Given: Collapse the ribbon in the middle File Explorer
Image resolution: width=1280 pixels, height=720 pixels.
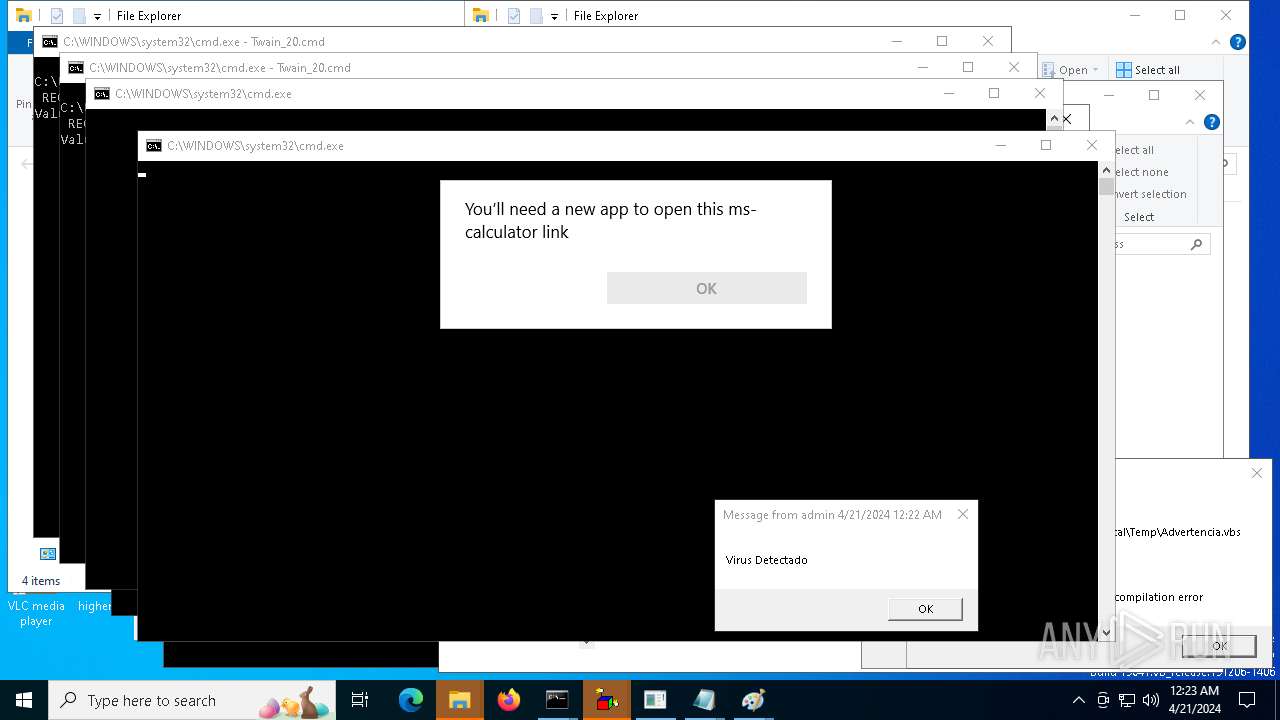Looking at the screenshot, I should 1217,43.
